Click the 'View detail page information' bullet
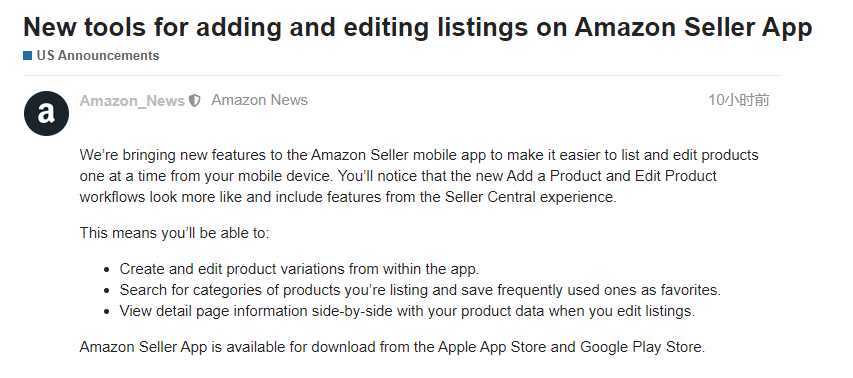This screenshot has height=378, width=853. [x=407, y=312]
